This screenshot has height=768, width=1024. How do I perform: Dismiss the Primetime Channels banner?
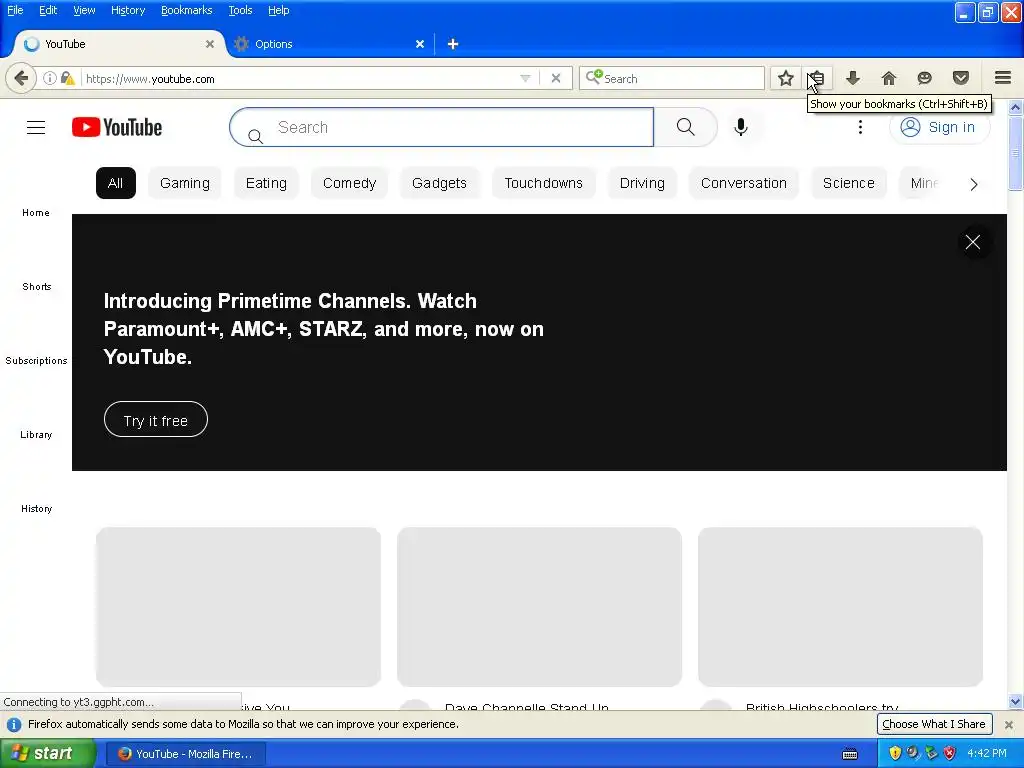click(972, 242)
